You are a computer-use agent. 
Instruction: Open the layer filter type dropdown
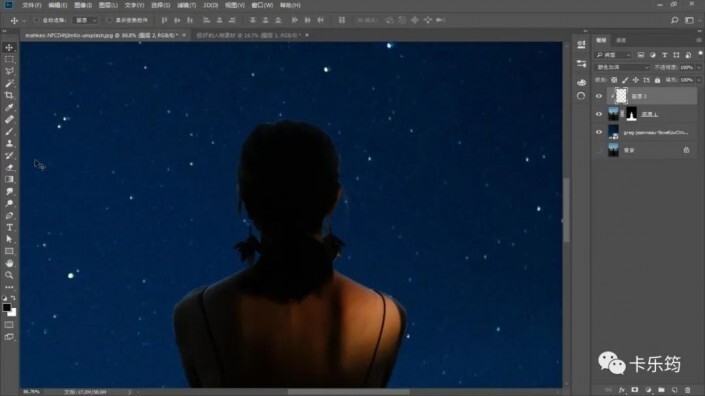tap(613, 55)
